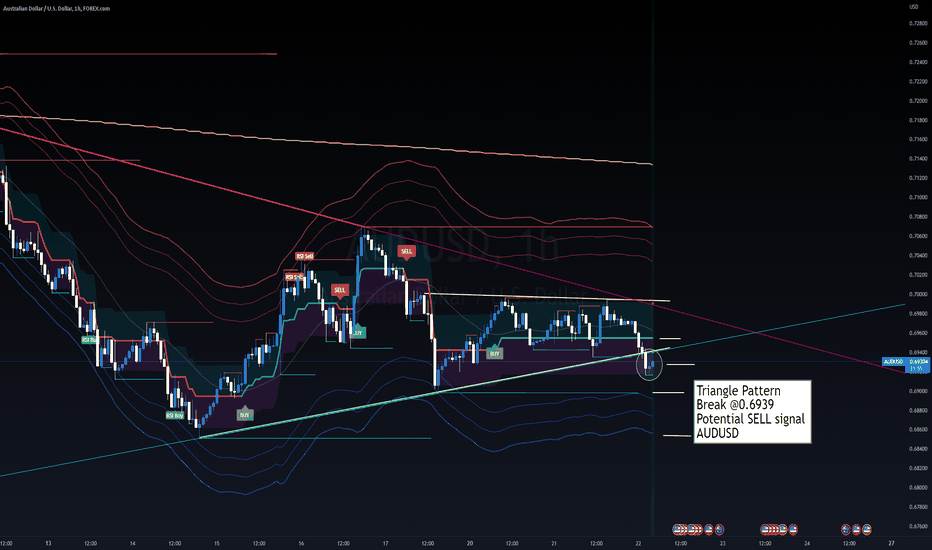The height and width of the screenshot is (550, 932).
Task: Click the 0.68000 price axis label
Action: click(x=918, y=488)
